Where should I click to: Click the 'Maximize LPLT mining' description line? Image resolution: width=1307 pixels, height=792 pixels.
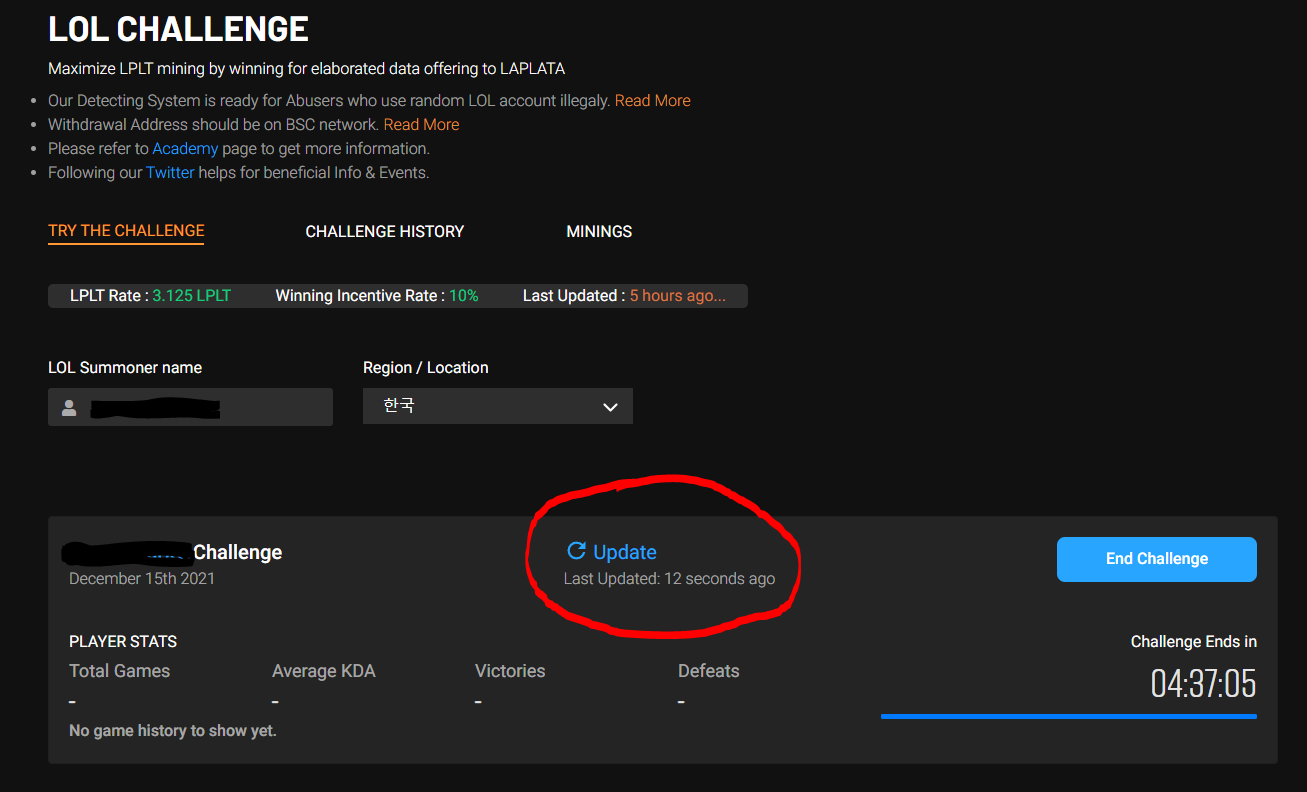(306, 69)
